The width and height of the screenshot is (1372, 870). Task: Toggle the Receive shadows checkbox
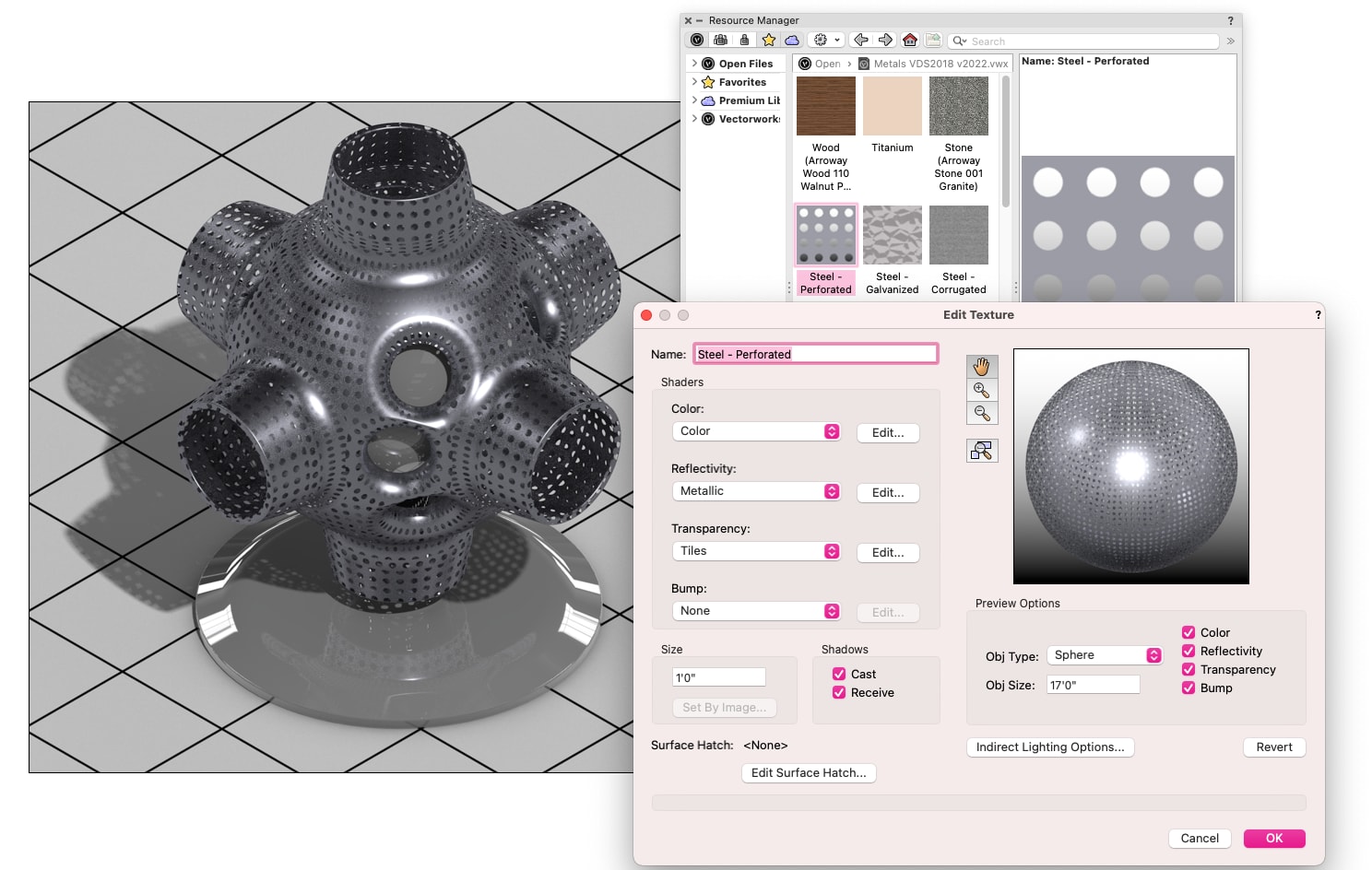[839, 692]
